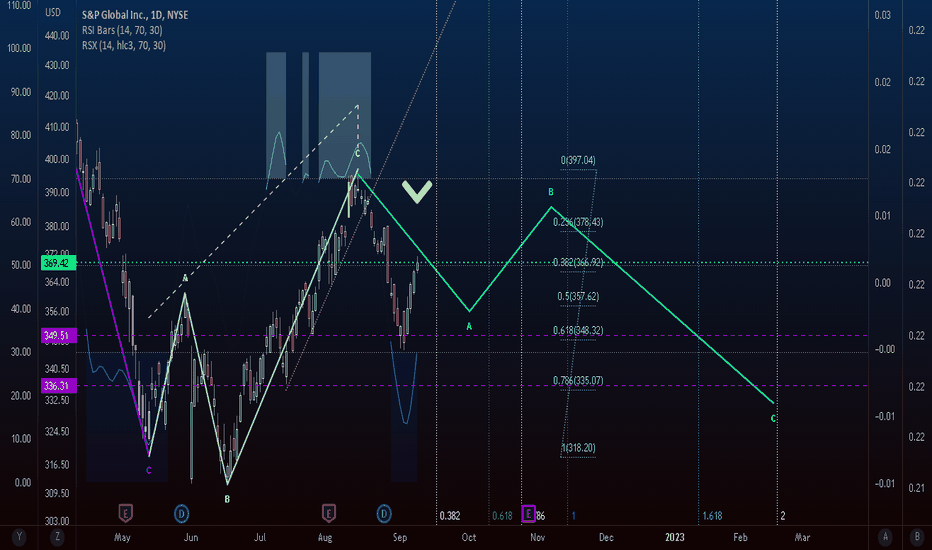Click the Jun label on time axis
The height and width of the screenshot is (550, 932).
click(191, 538)
